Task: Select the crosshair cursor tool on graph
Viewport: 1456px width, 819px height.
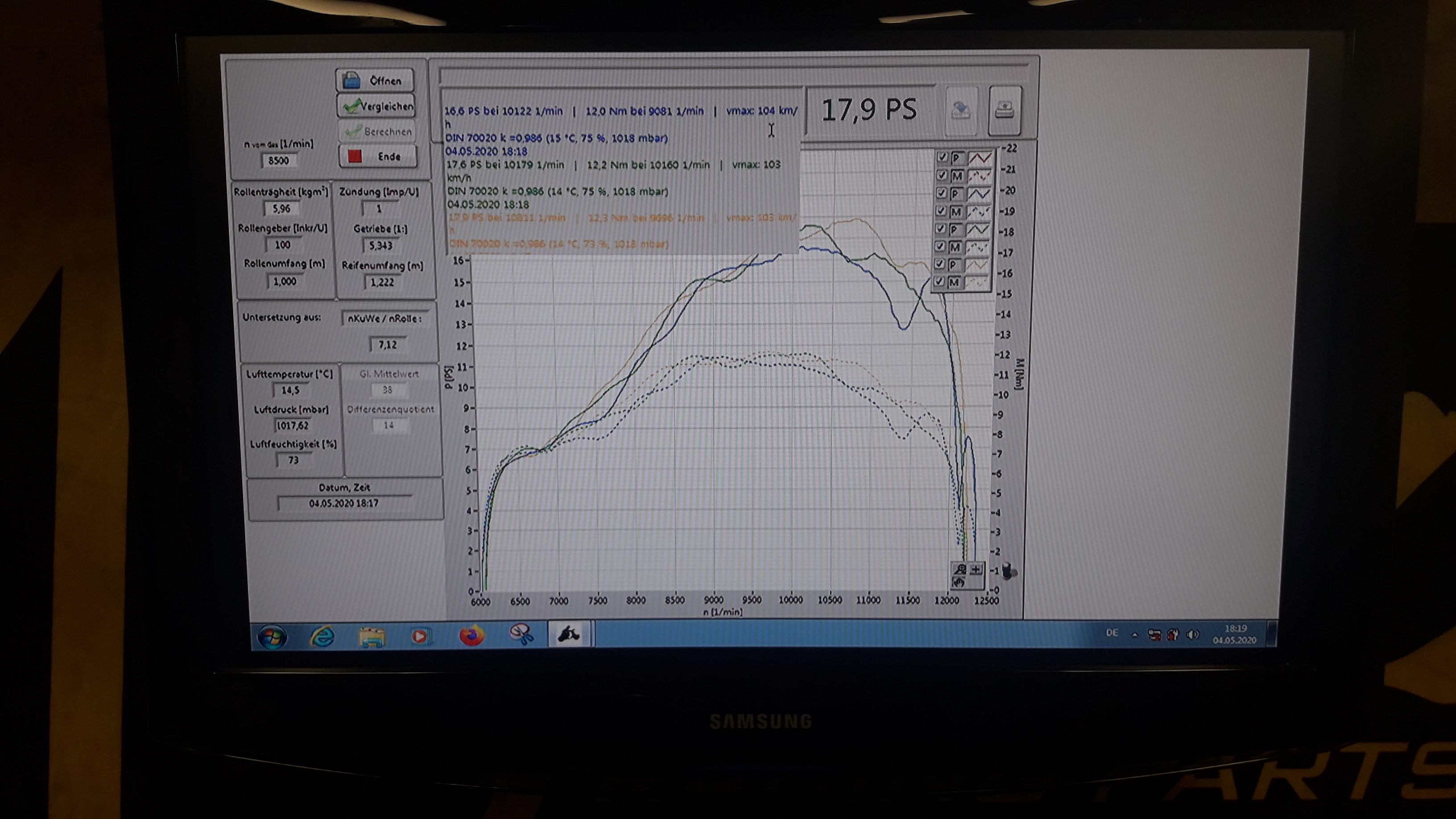Action: click(976, 570)
